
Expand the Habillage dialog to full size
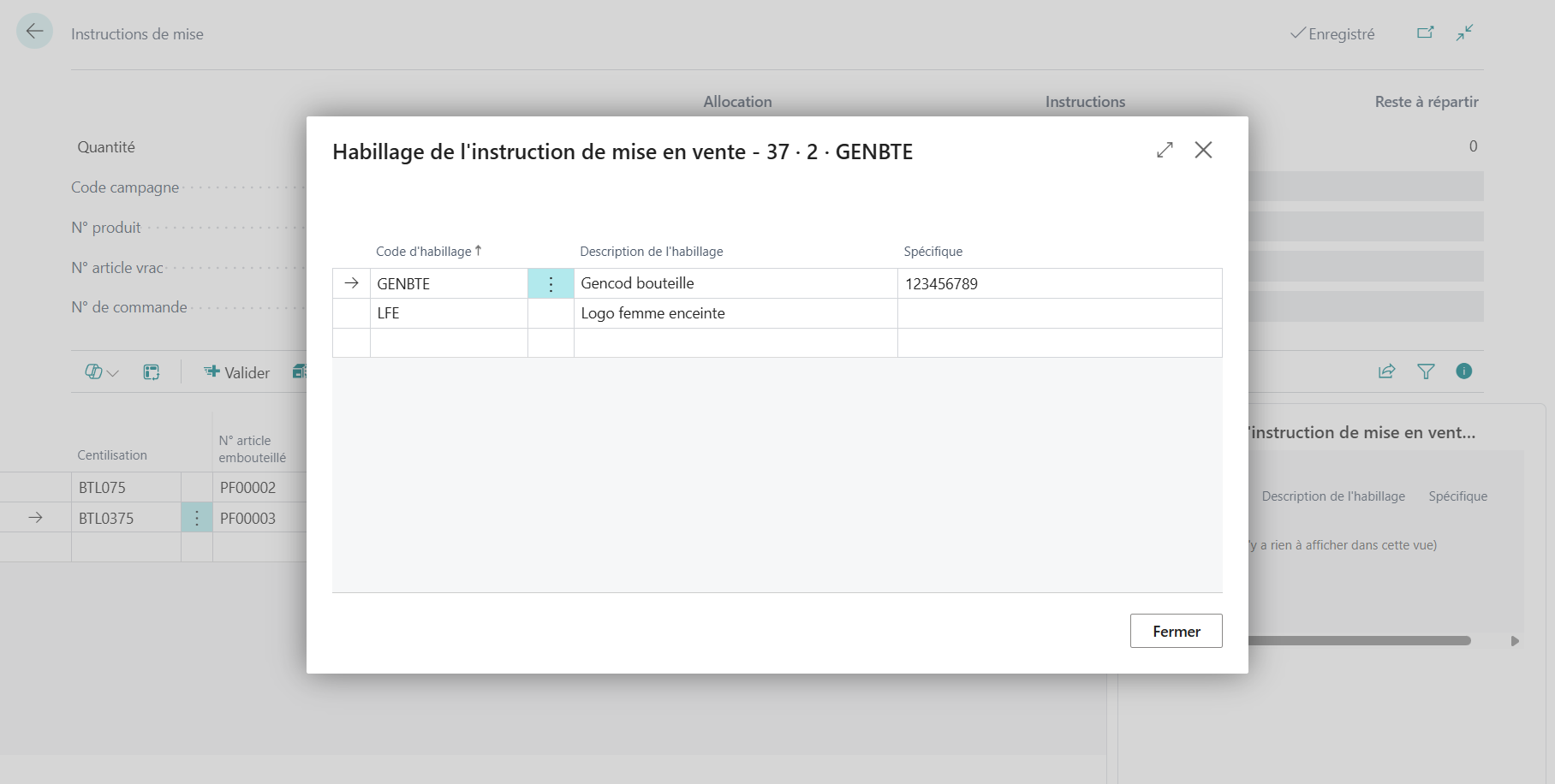tap(1165, 150)
